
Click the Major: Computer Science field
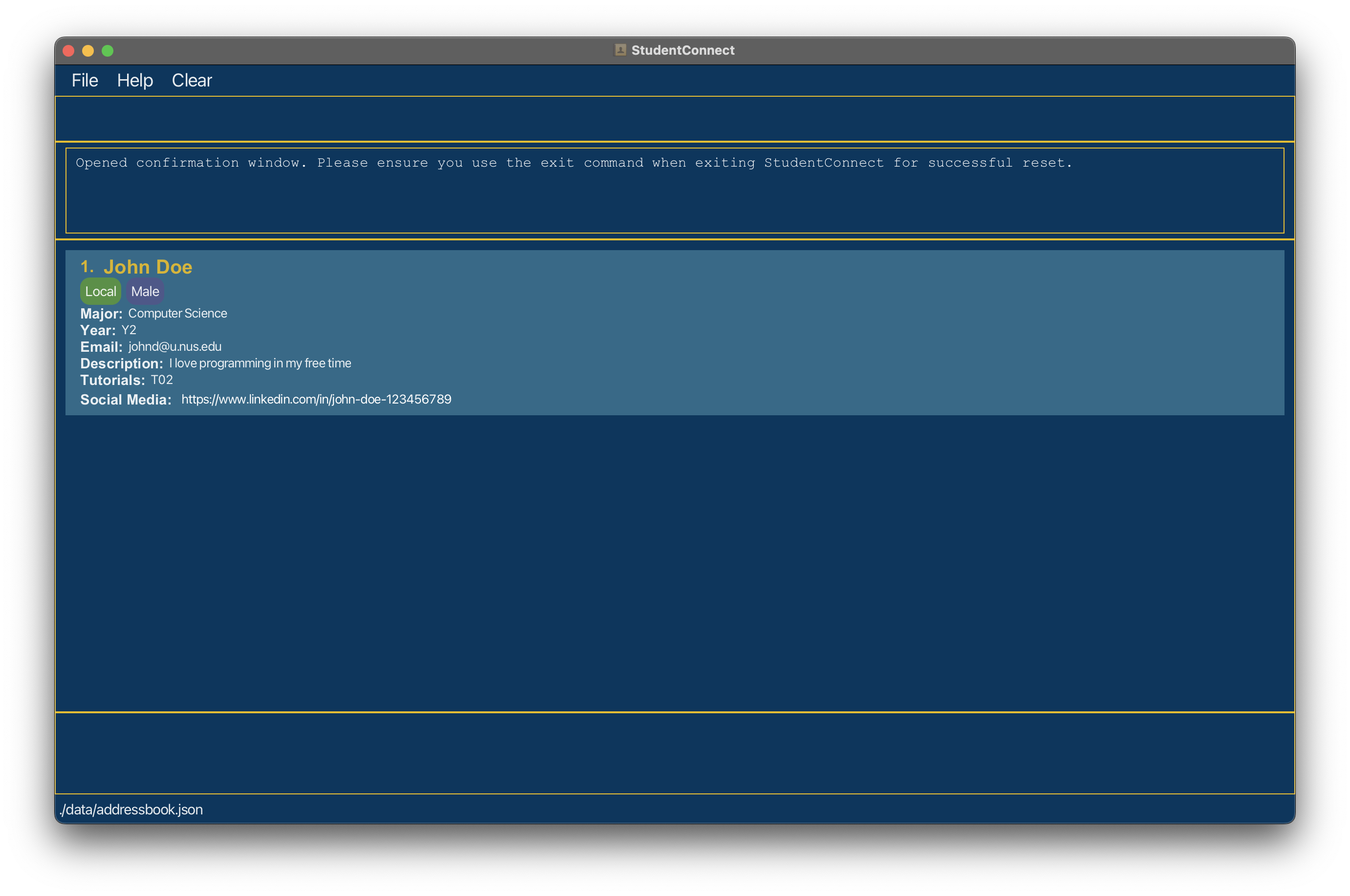coord(177,313)
